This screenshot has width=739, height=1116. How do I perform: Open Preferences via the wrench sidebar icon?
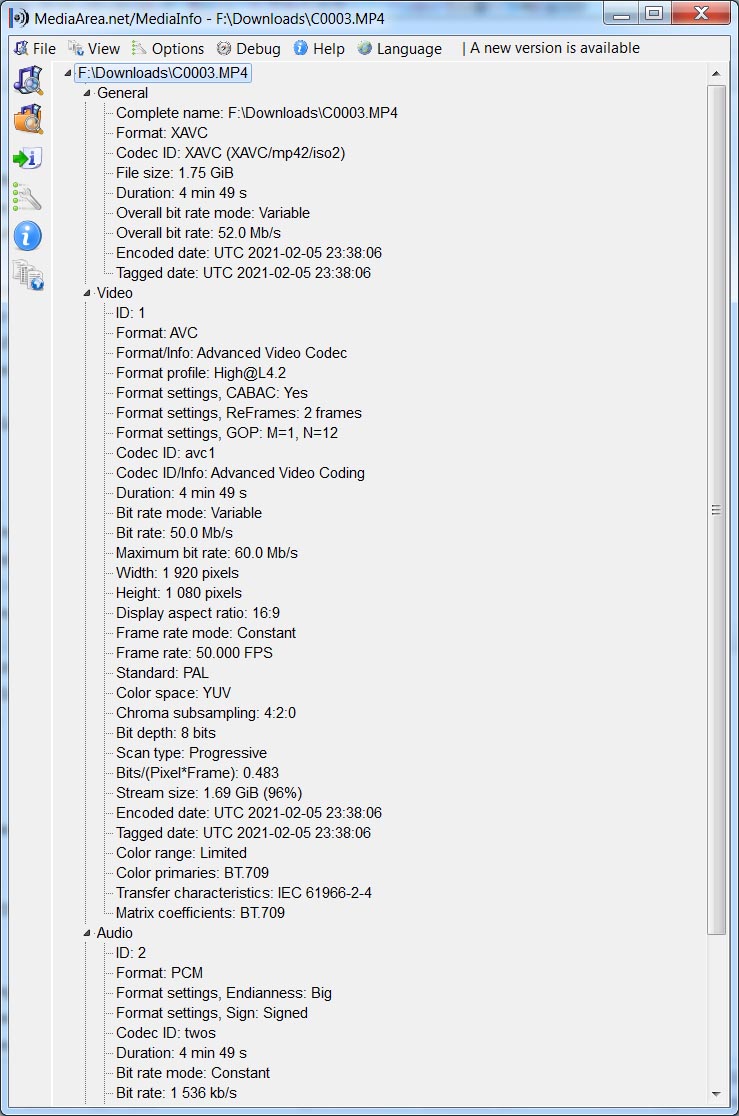pos(27,196)
